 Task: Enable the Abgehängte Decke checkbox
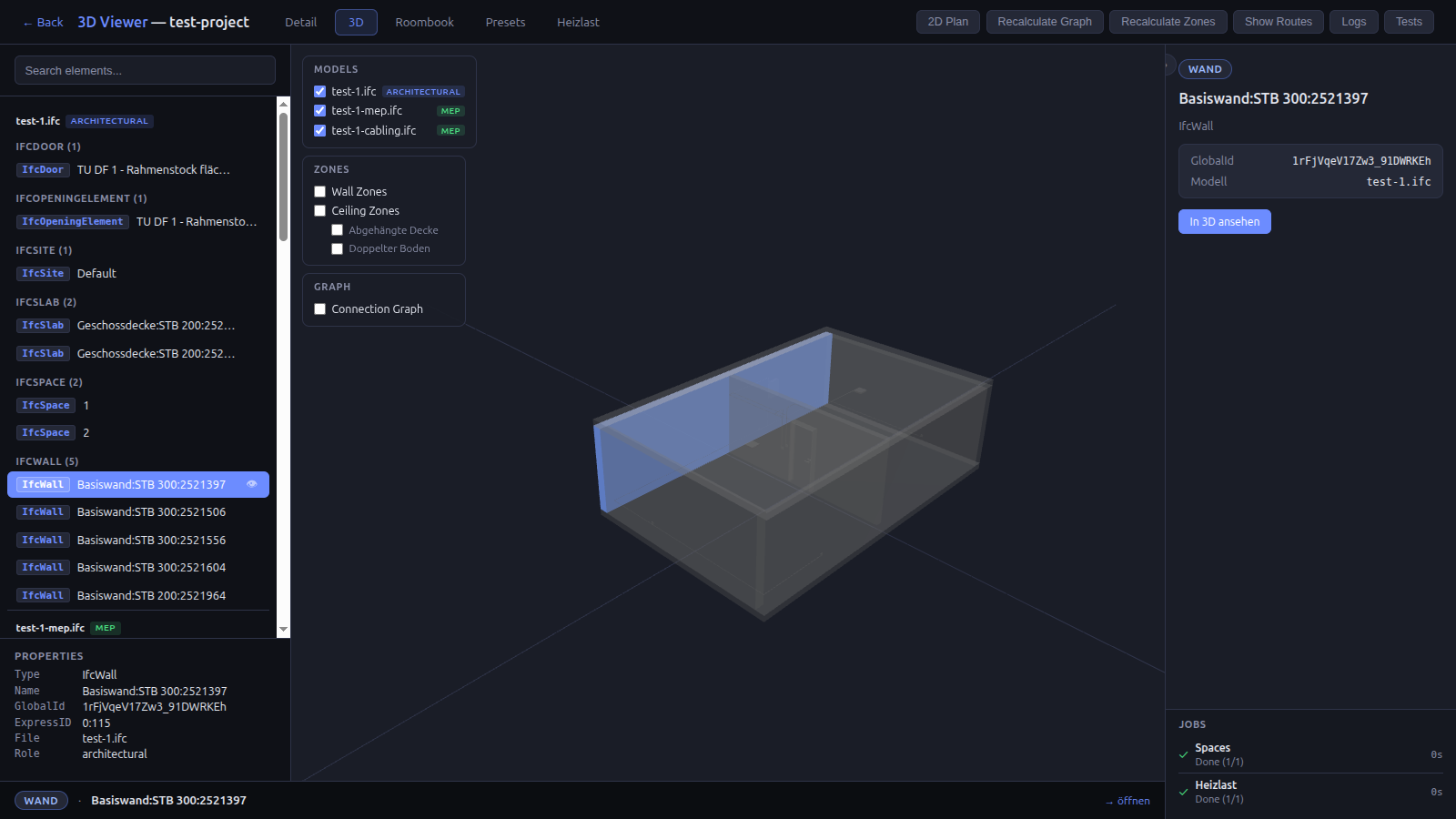click(x=337, y=230)
